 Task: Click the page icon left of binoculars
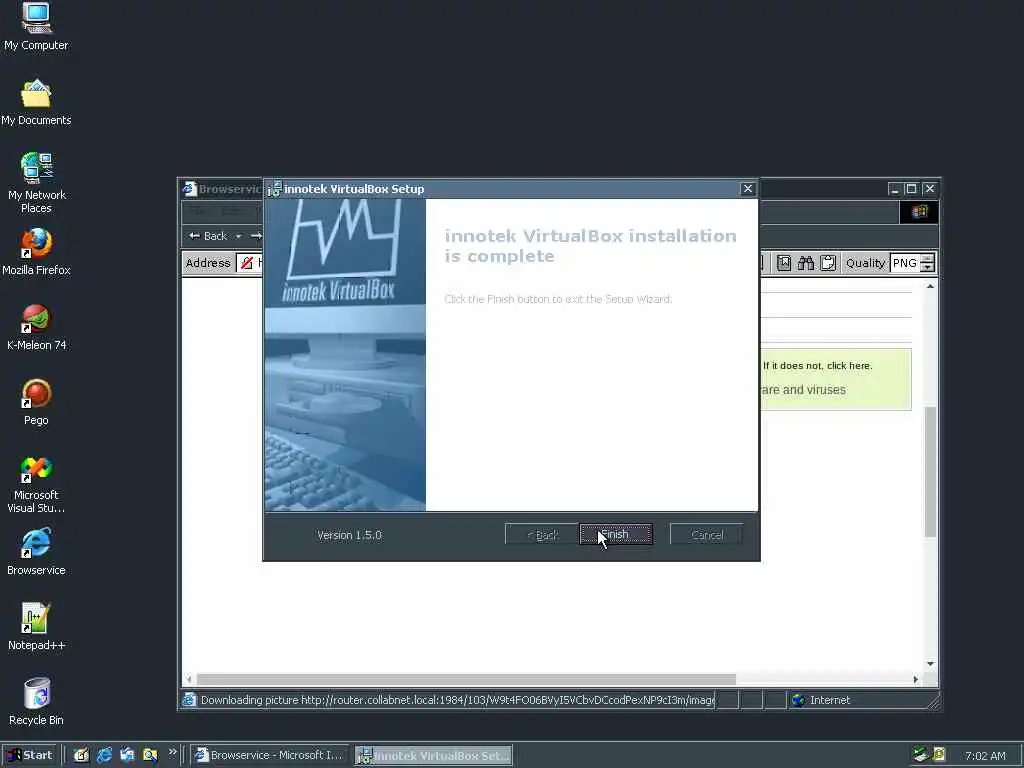(x=784, y=263)
